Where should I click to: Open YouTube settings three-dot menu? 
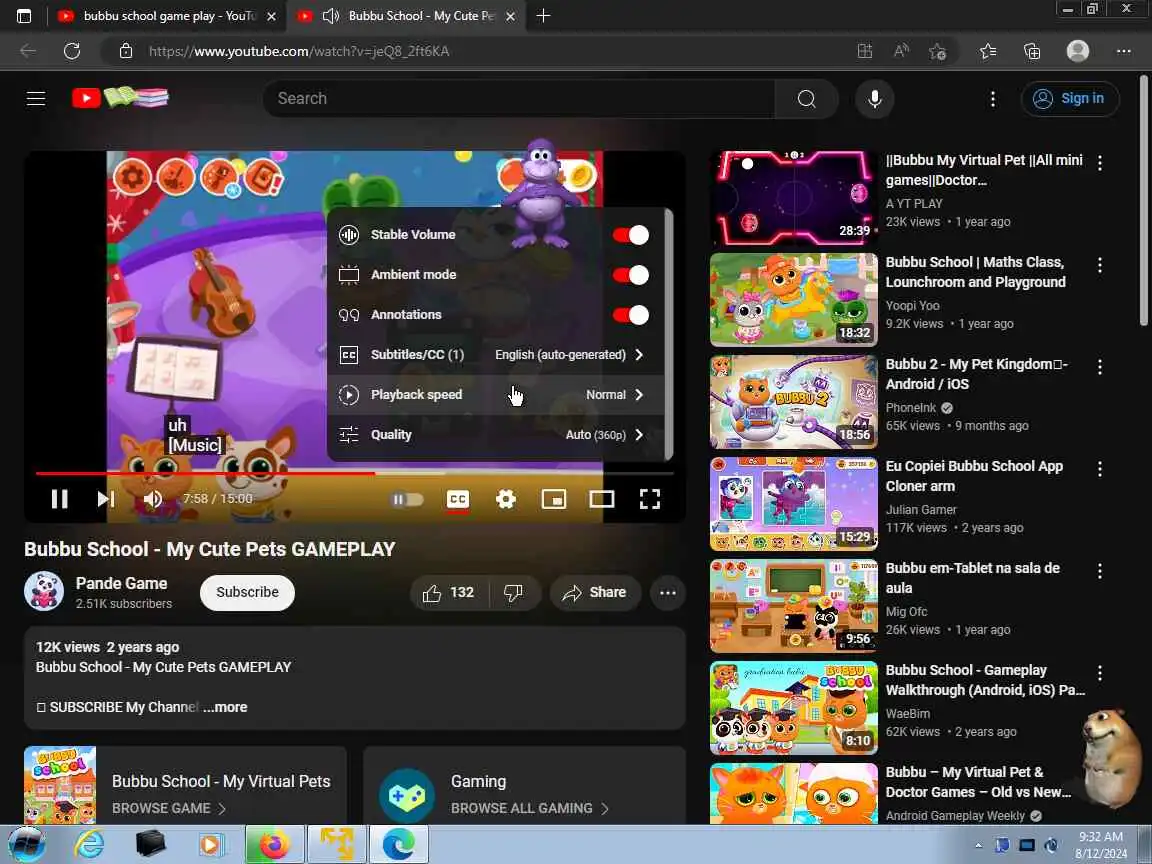[993, 98]
